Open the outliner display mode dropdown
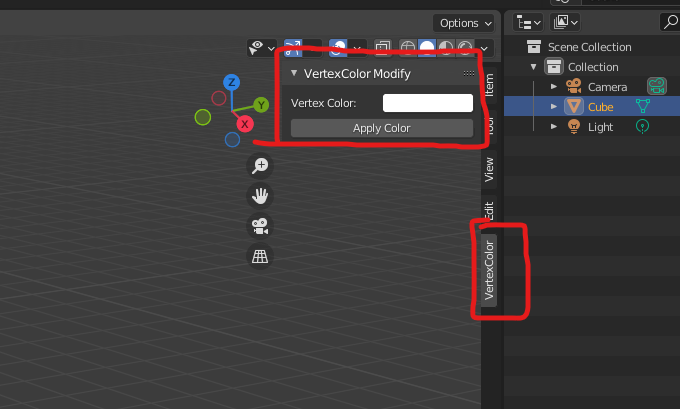The width and height of the screenshot is (680, 409). pos(565,22)
